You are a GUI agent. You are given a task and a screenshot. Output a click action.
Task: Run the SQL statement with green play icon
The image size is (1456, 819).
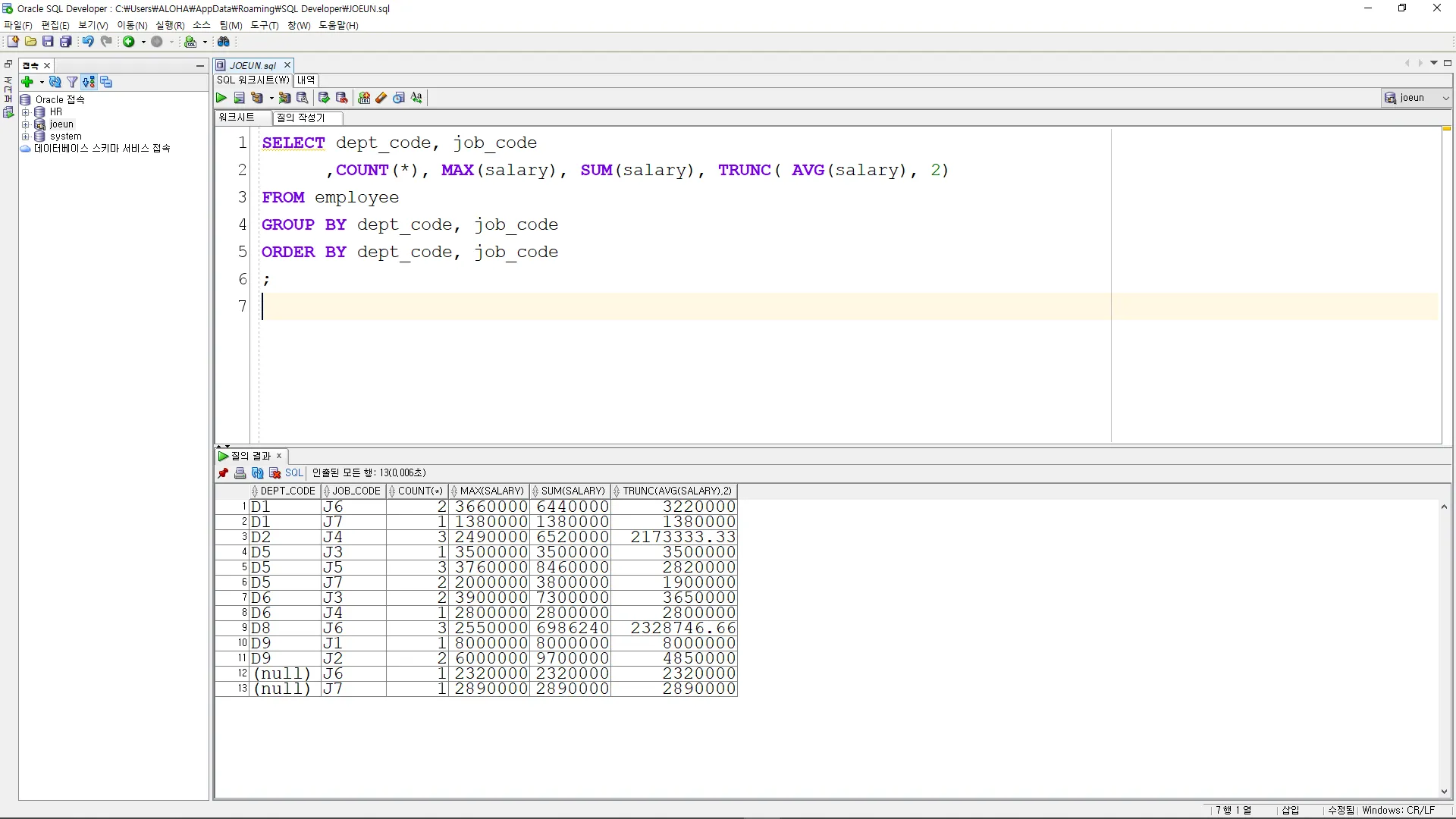(221, 98)
